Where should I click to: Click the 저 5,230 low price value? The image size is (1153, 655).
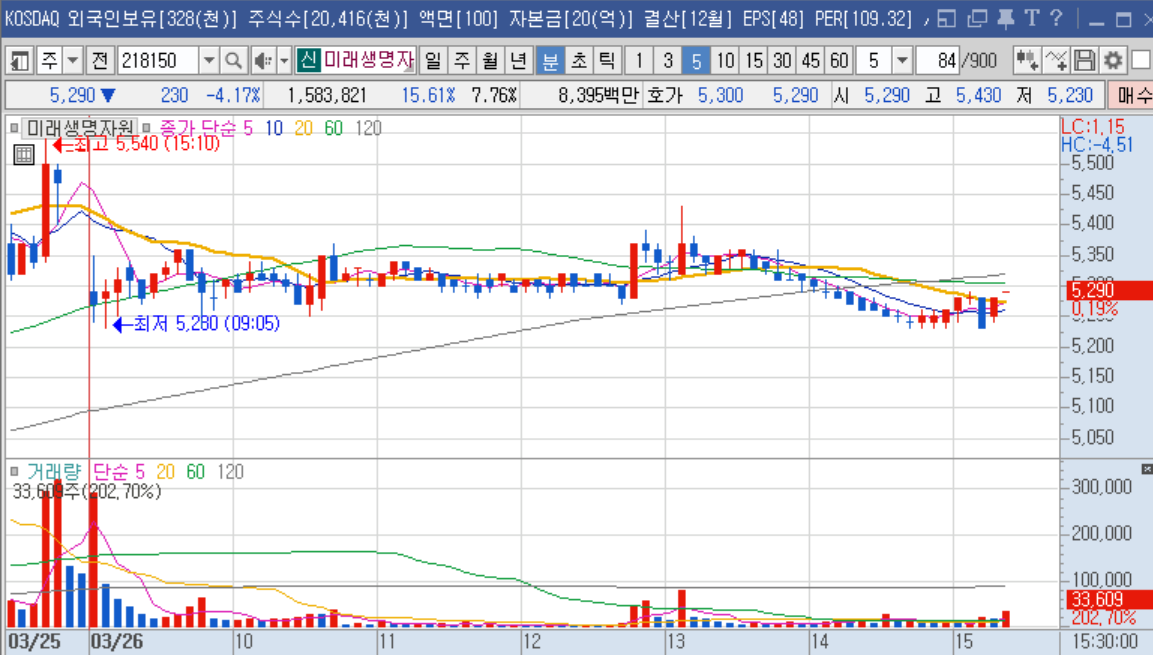point(1069,95)
